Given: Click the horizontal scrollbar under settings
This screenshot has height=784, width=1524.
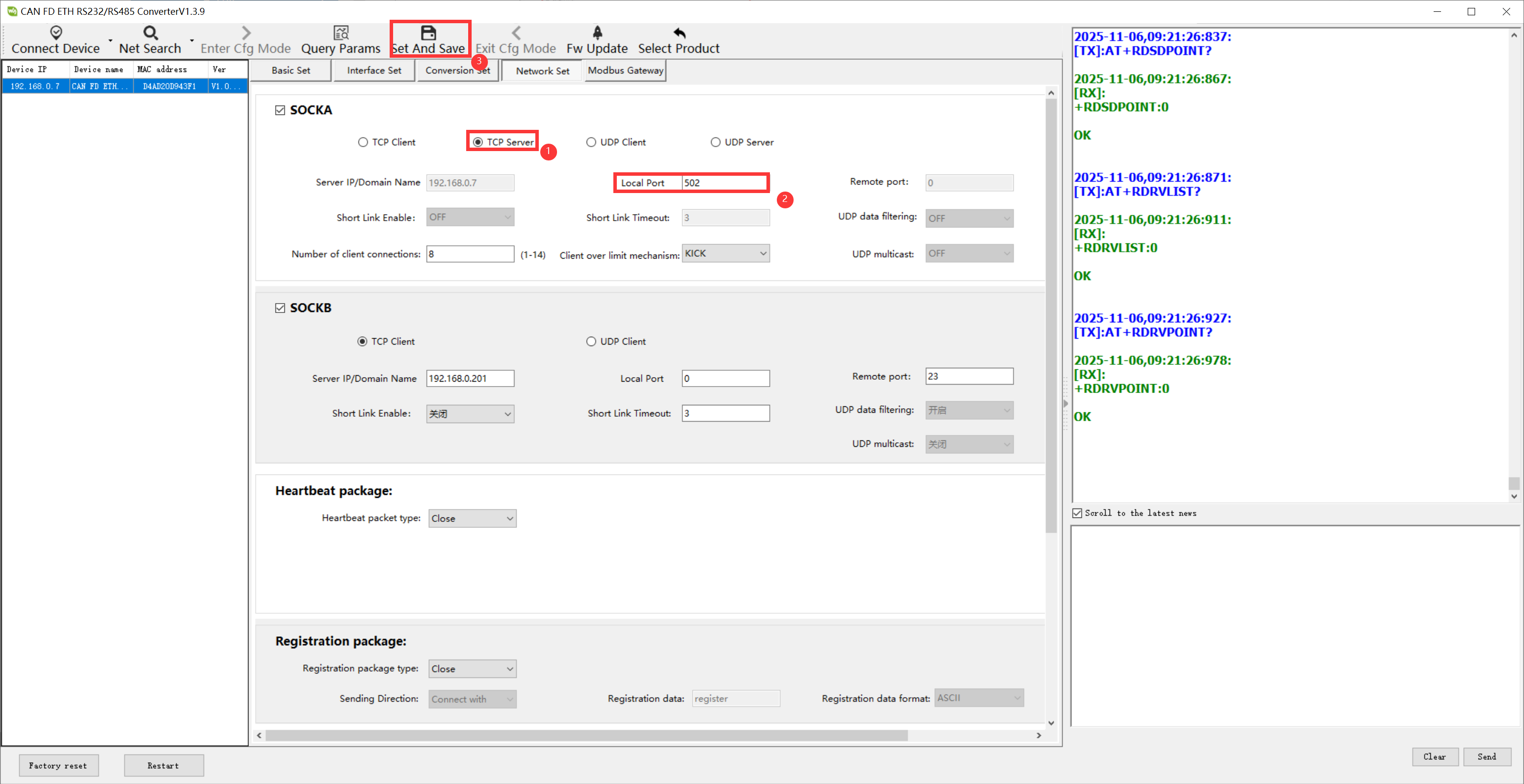Looking at the screenshot, I should 586,736.
